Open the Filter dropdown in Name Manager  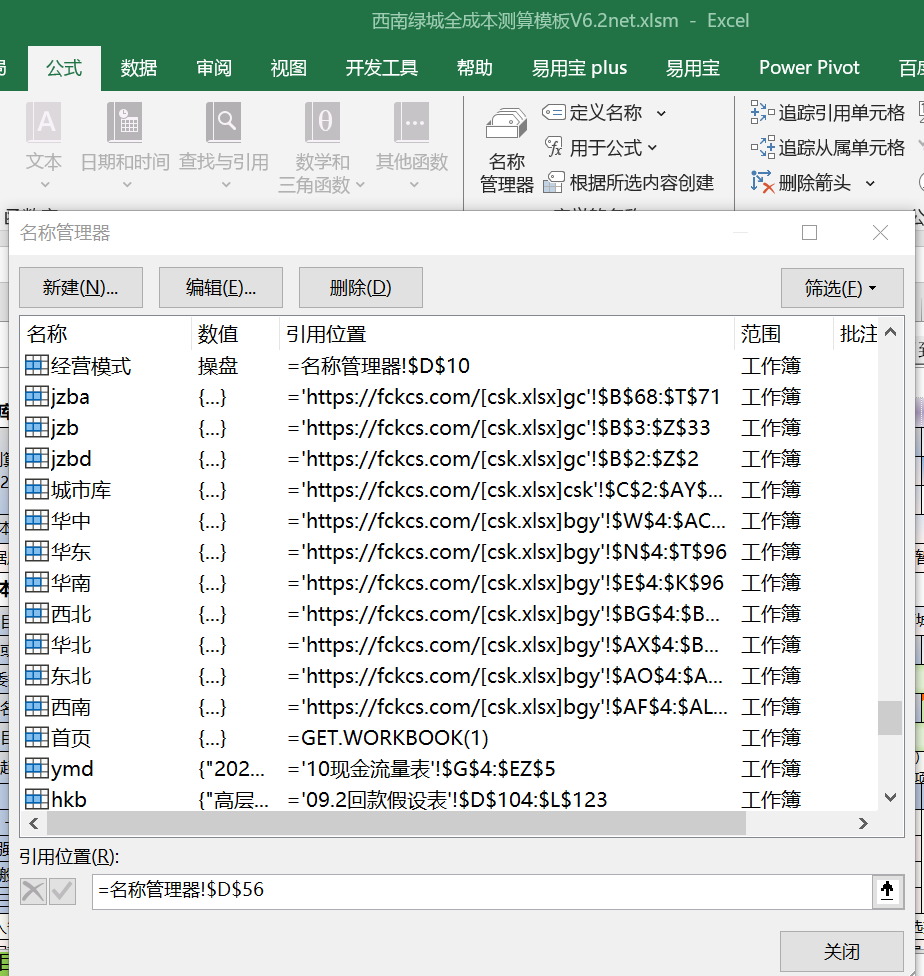tap(840, 288)
